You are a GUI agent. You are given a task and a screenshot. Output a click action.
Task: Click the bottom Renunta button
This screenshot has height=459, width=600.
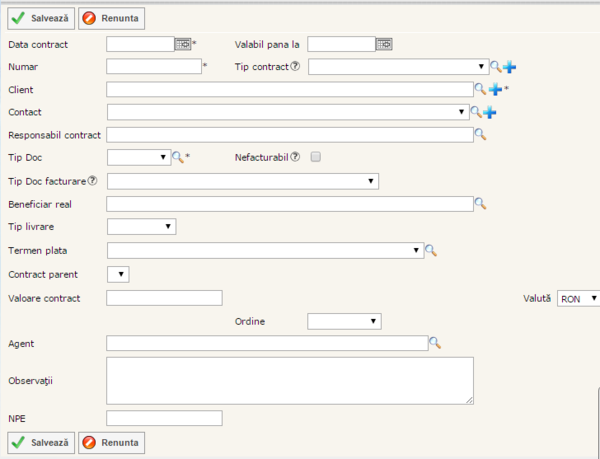coord(111,441)
